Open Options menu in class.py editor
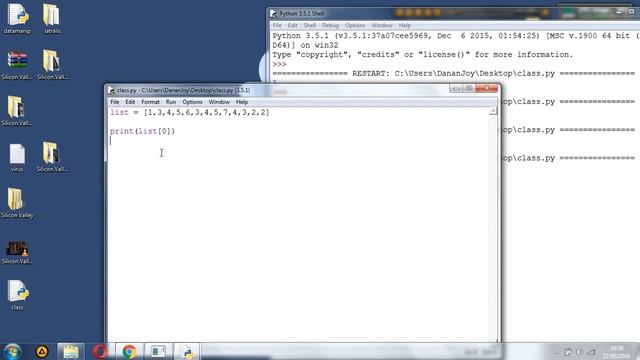The width and height of the screenshot is (640, 360). pyautogui.click(x=192, y=102)
